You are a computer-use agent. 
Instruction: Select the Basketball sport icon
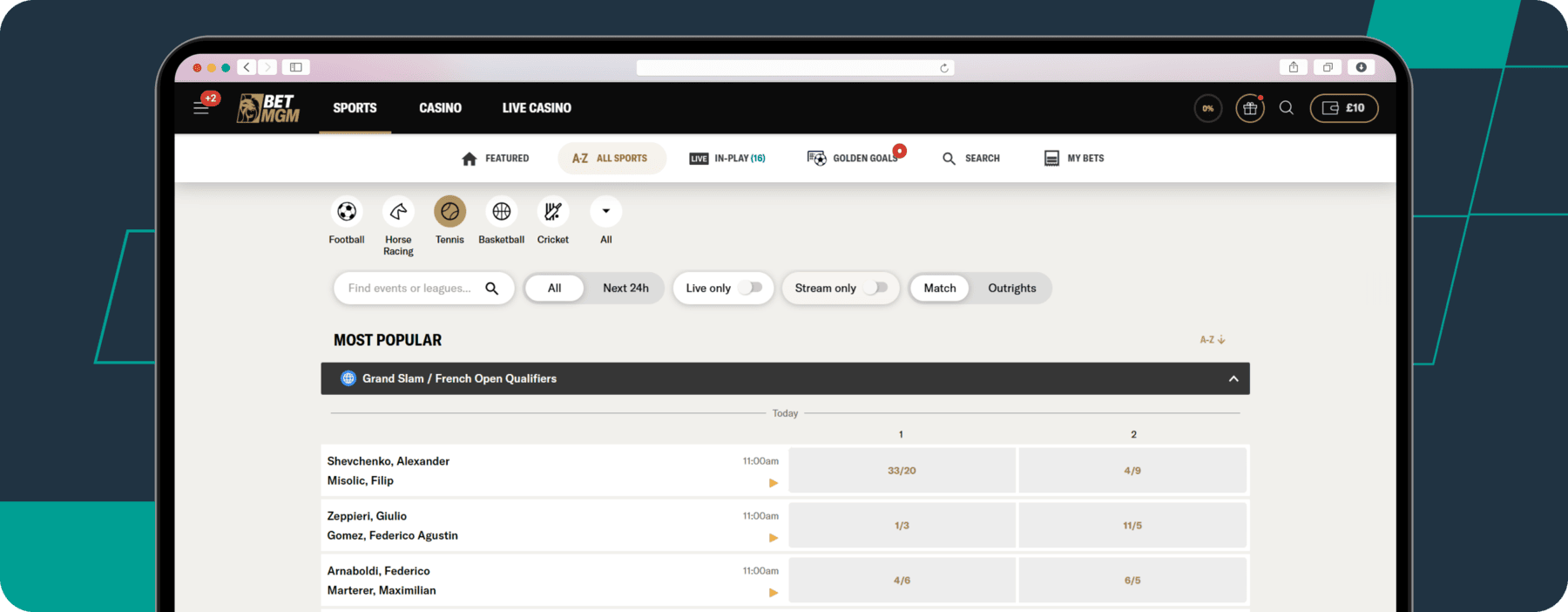[502, 212]
